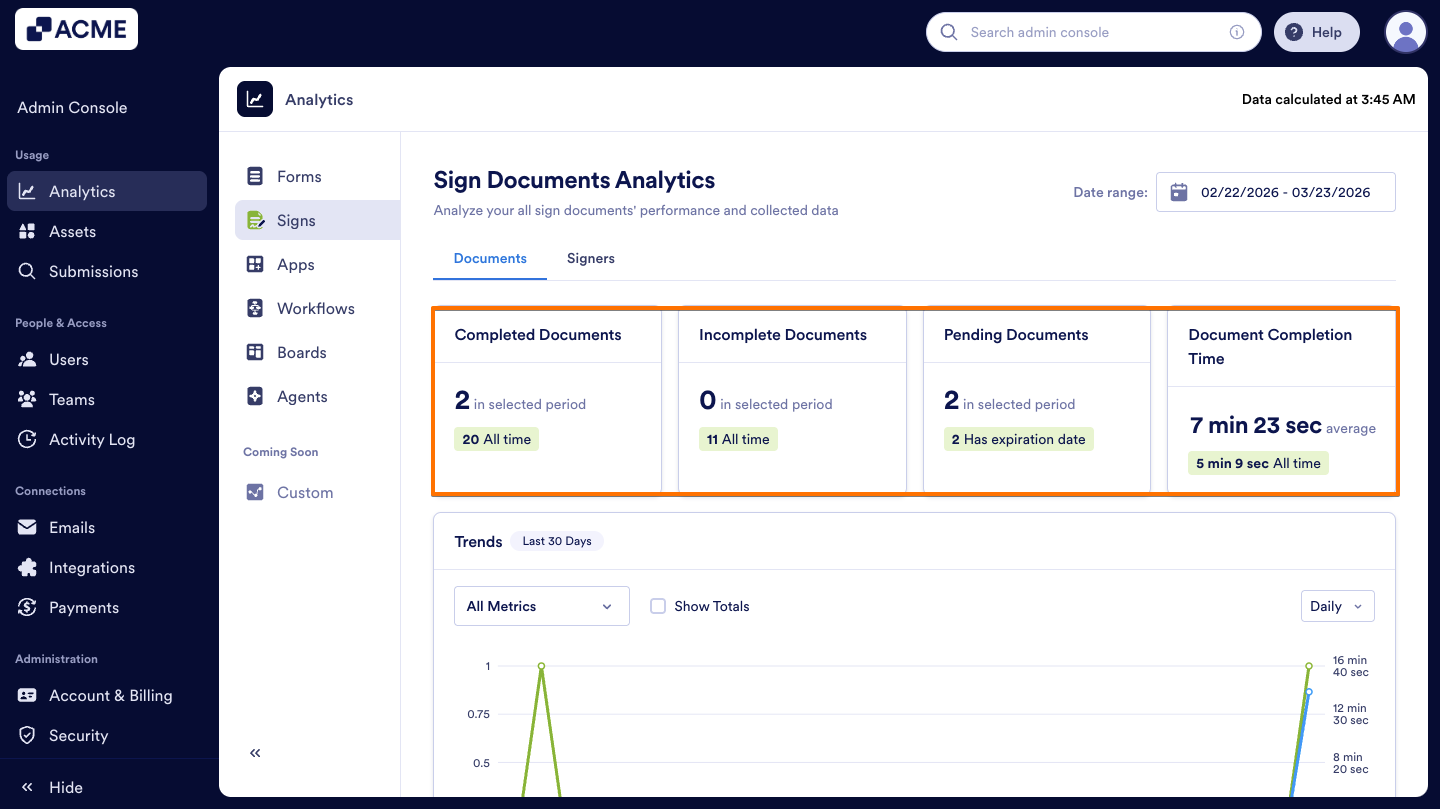Collapse the Analytics sub-menu with double chevron
1440x809 pixels.
[255, 752]
